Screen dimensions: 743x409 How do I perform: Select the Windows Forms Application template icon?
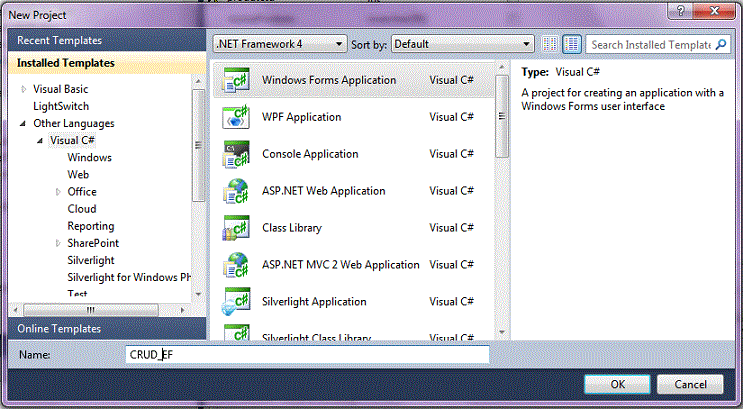tap(236, 80)
